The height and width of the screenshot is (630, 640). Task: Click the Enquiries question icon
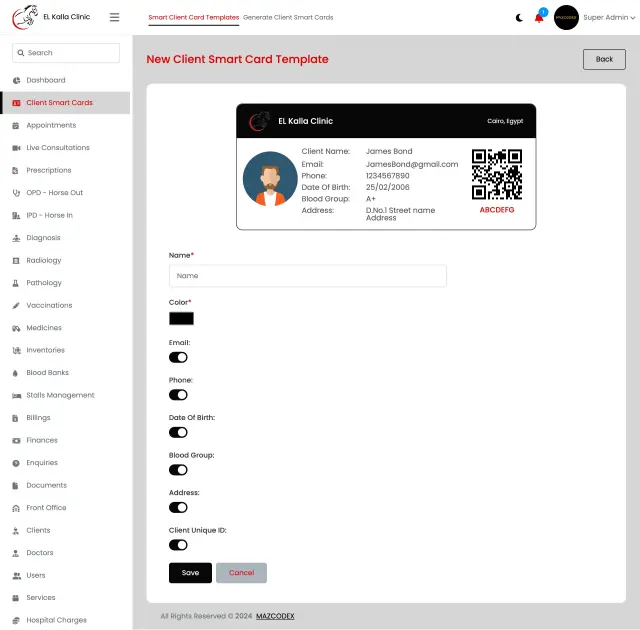coord(16,463)
